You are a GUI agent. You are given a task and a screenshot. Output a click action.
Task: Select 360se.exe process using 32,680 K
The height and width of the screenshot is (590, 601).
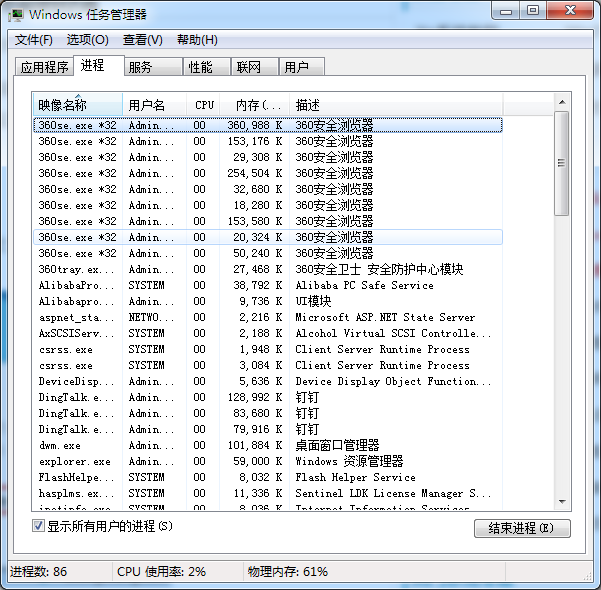(x=268, y=189)
